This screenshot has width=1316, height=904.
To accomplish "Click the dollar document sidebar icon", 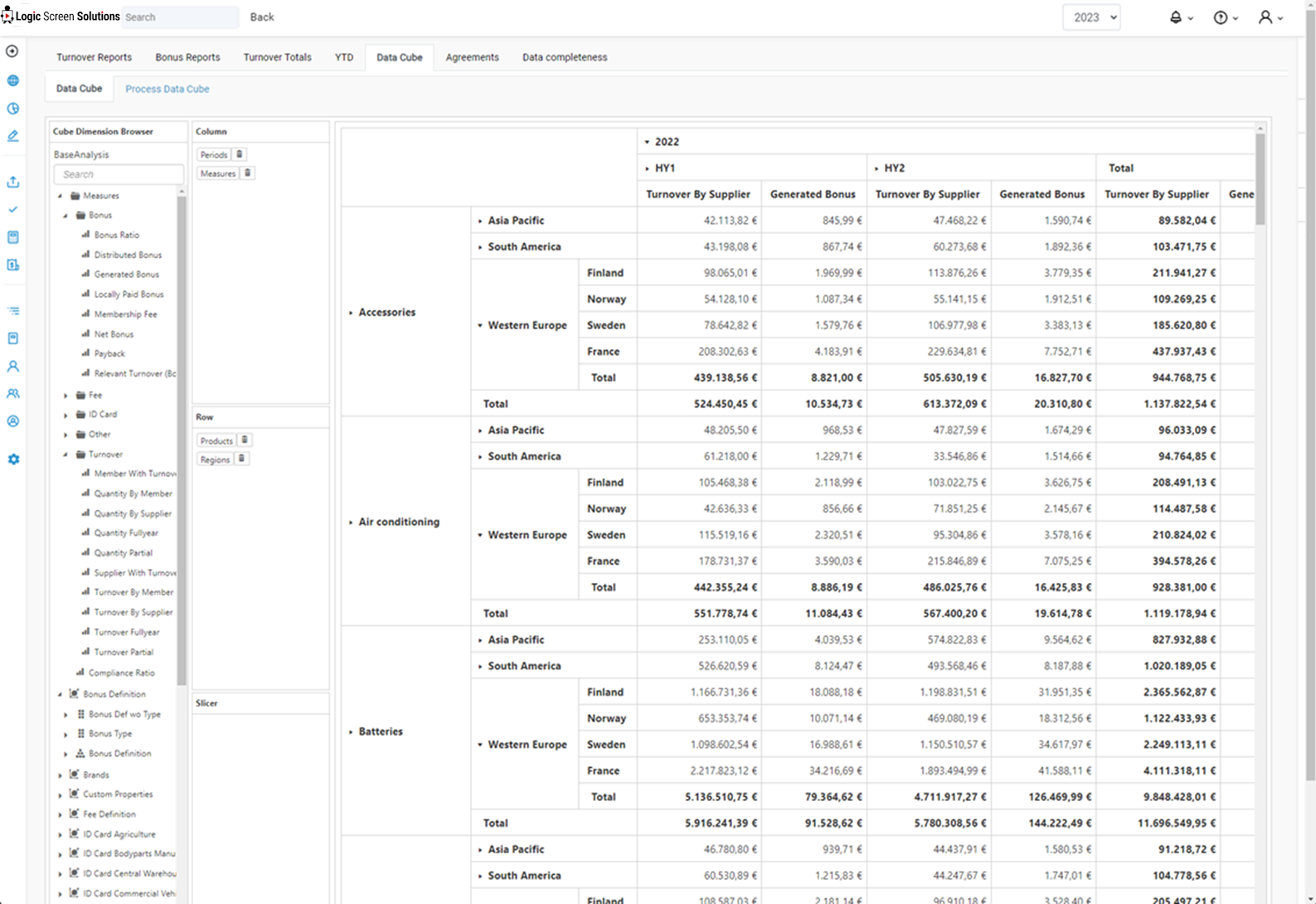I will [x=12, y=265].
